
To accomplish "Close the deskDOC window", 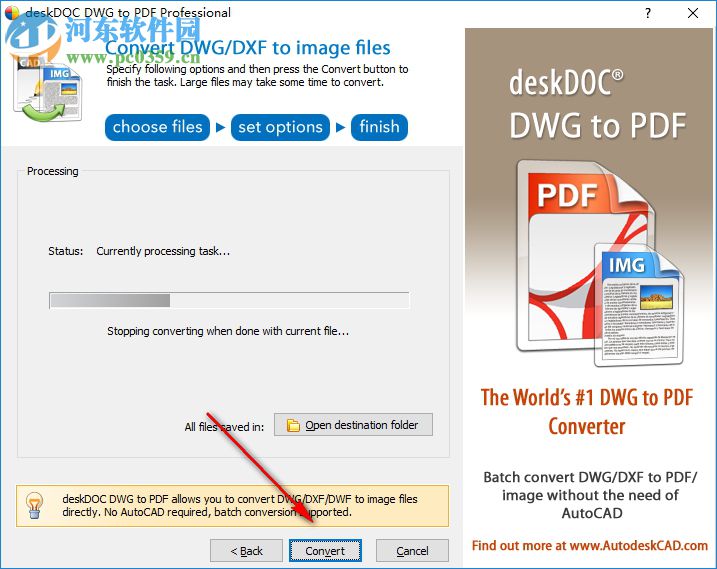I will (x=693, y=13).
